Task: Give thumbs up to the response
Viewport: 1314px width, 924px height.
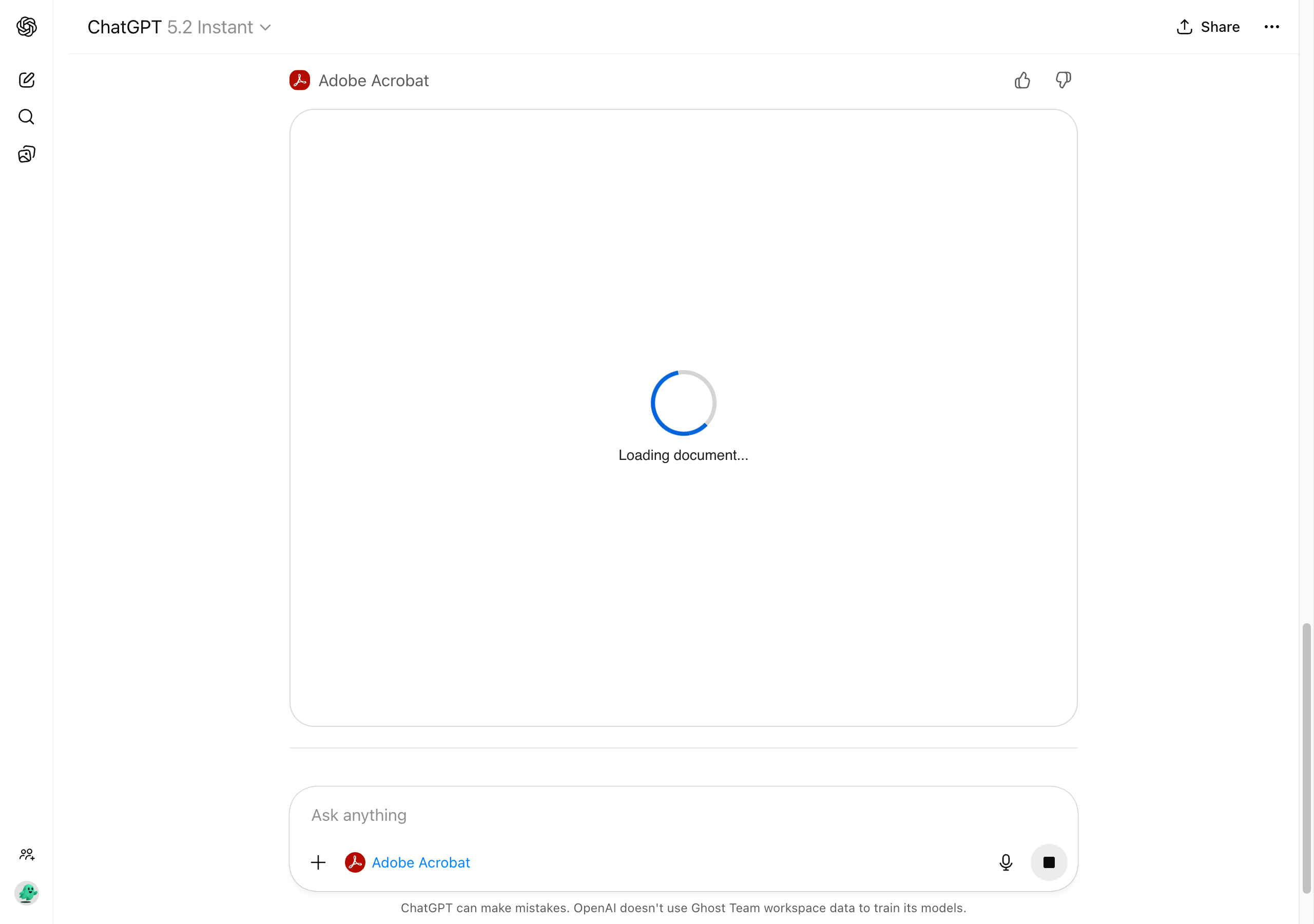Action: pos(1022,80)
